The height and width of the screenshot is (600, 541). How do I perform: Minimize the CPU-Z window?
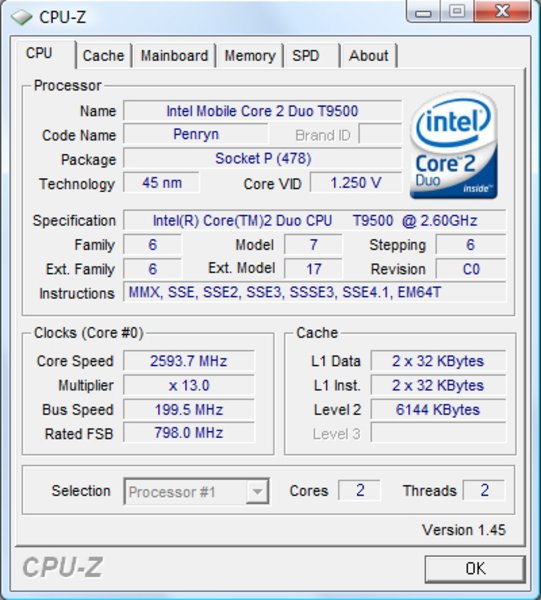point(424,11)
